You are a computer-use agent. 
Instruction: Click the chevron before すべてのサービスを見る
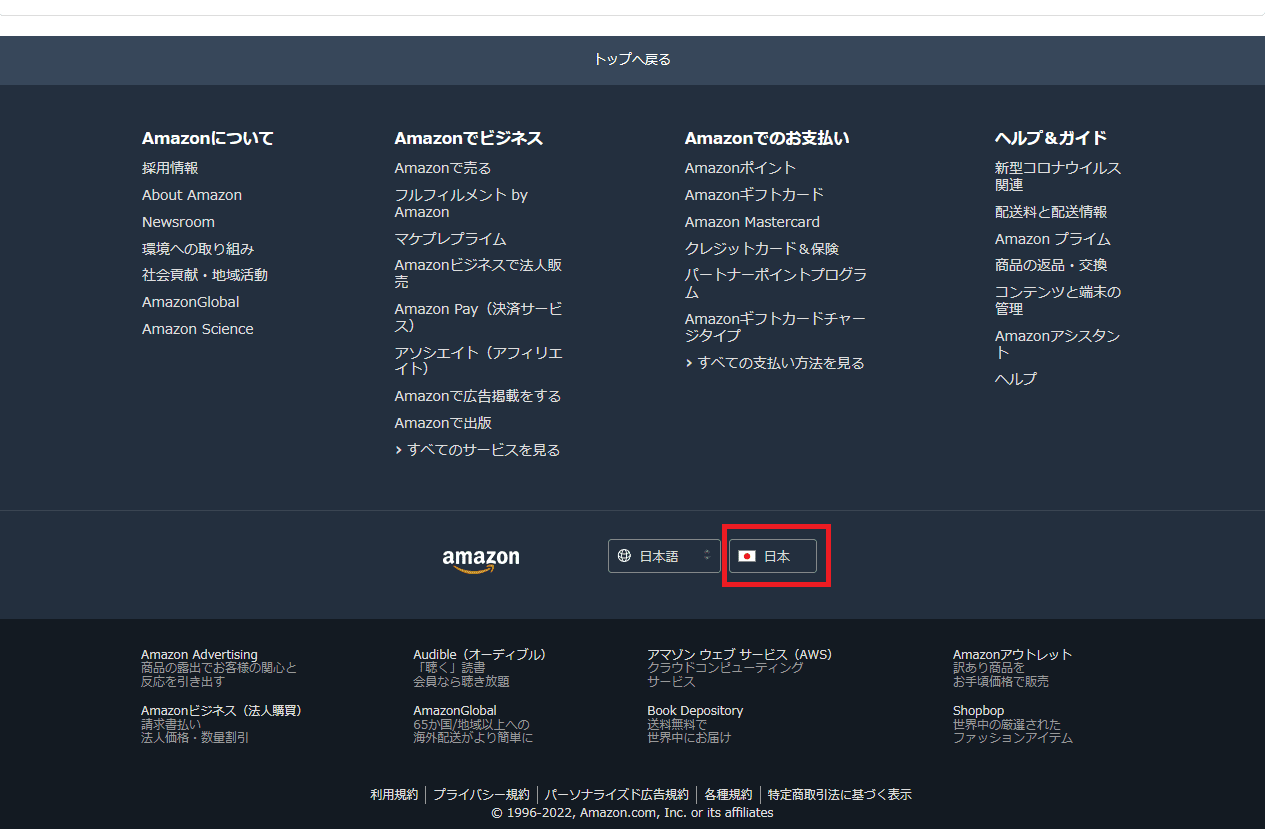398,450
